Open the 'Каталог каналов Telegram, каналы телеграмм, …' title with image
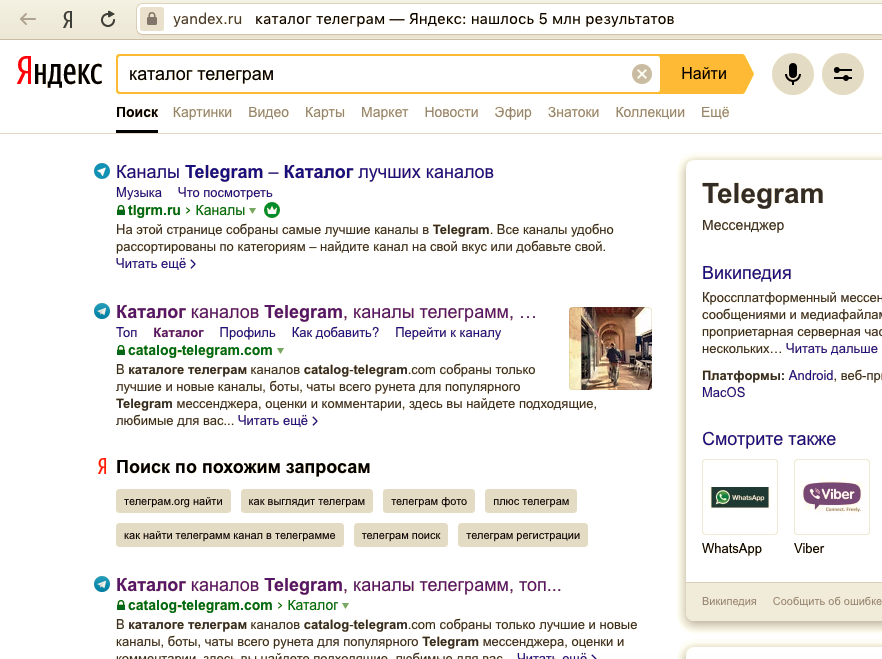 pyautogui.click(x=326, y=312)
